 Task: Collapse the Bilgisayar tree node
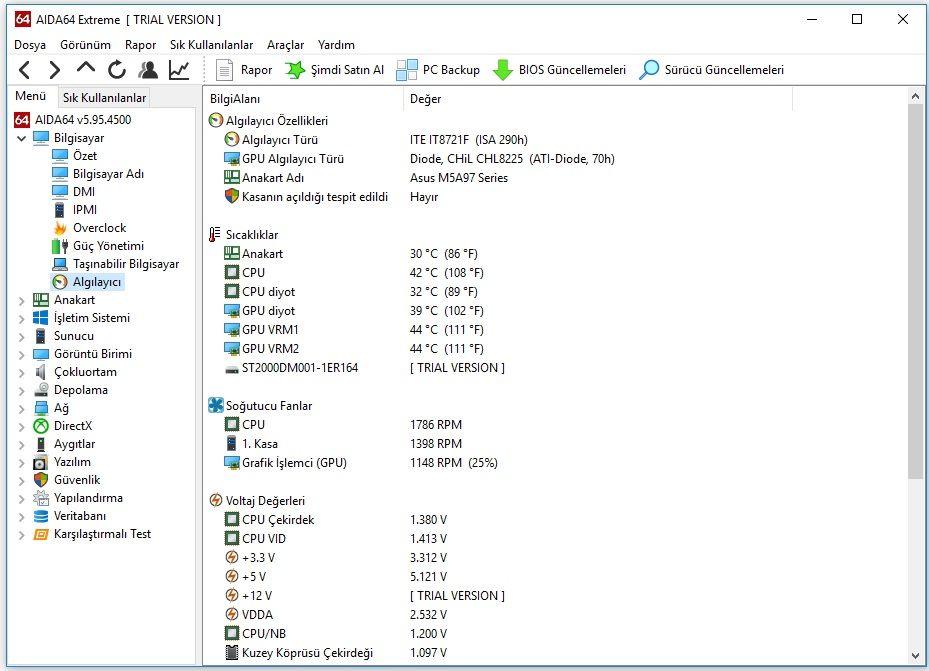pos(21,138)
